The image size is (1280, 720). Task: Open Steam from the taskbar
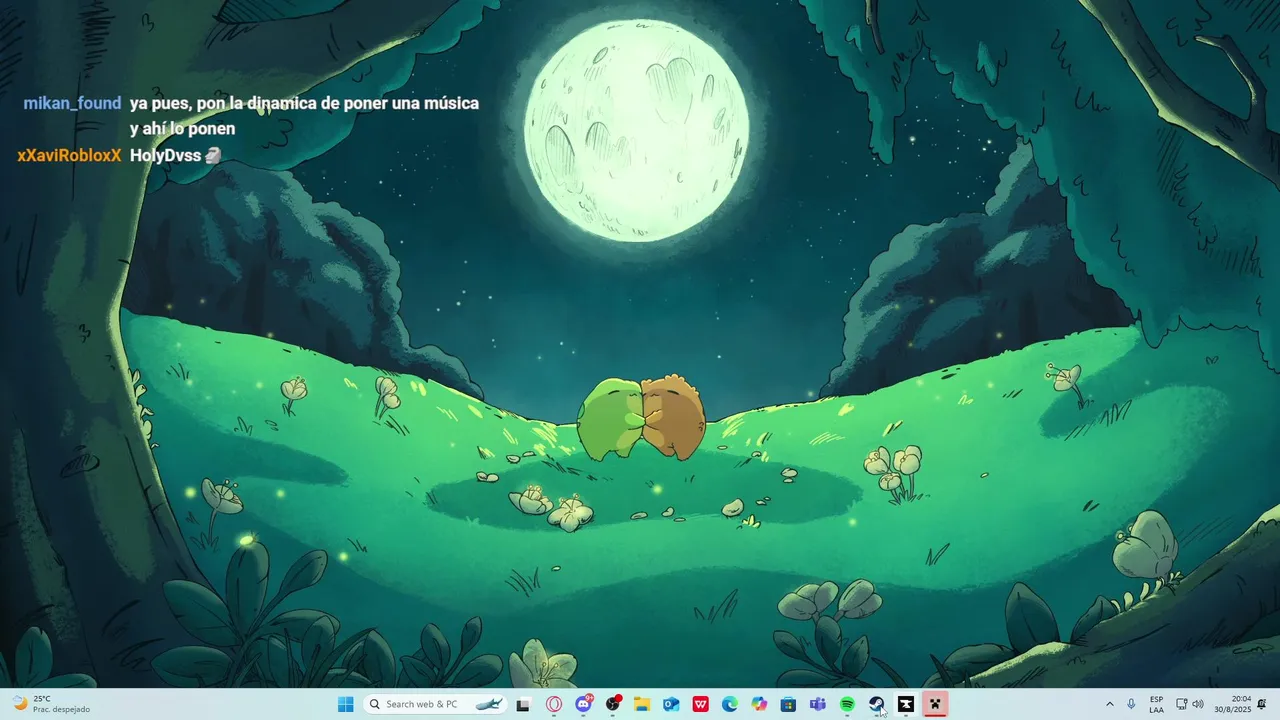click(876, 704)
